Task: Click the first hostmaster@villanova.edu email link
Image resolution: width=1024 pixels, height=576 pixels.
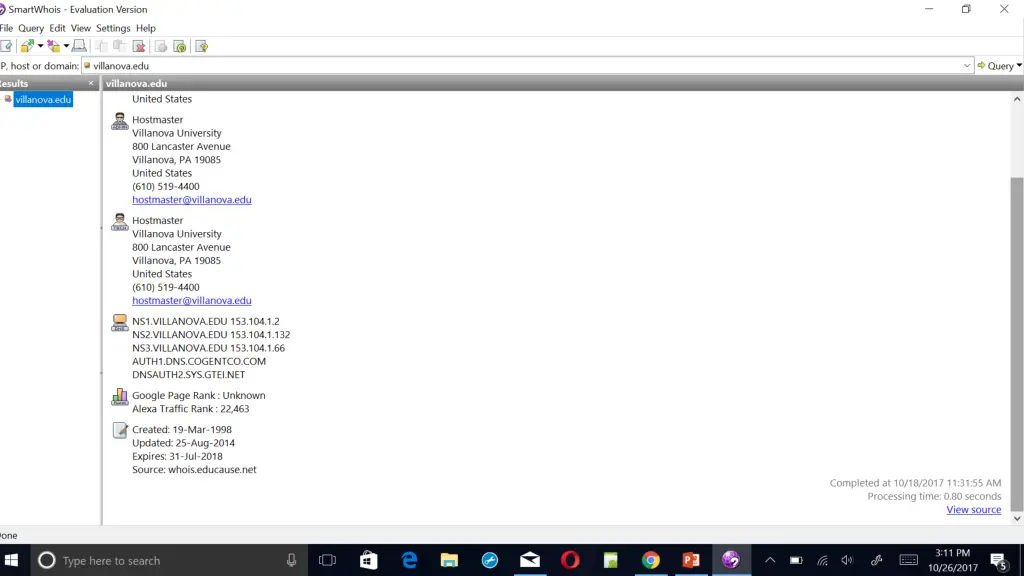Action: 192,200
